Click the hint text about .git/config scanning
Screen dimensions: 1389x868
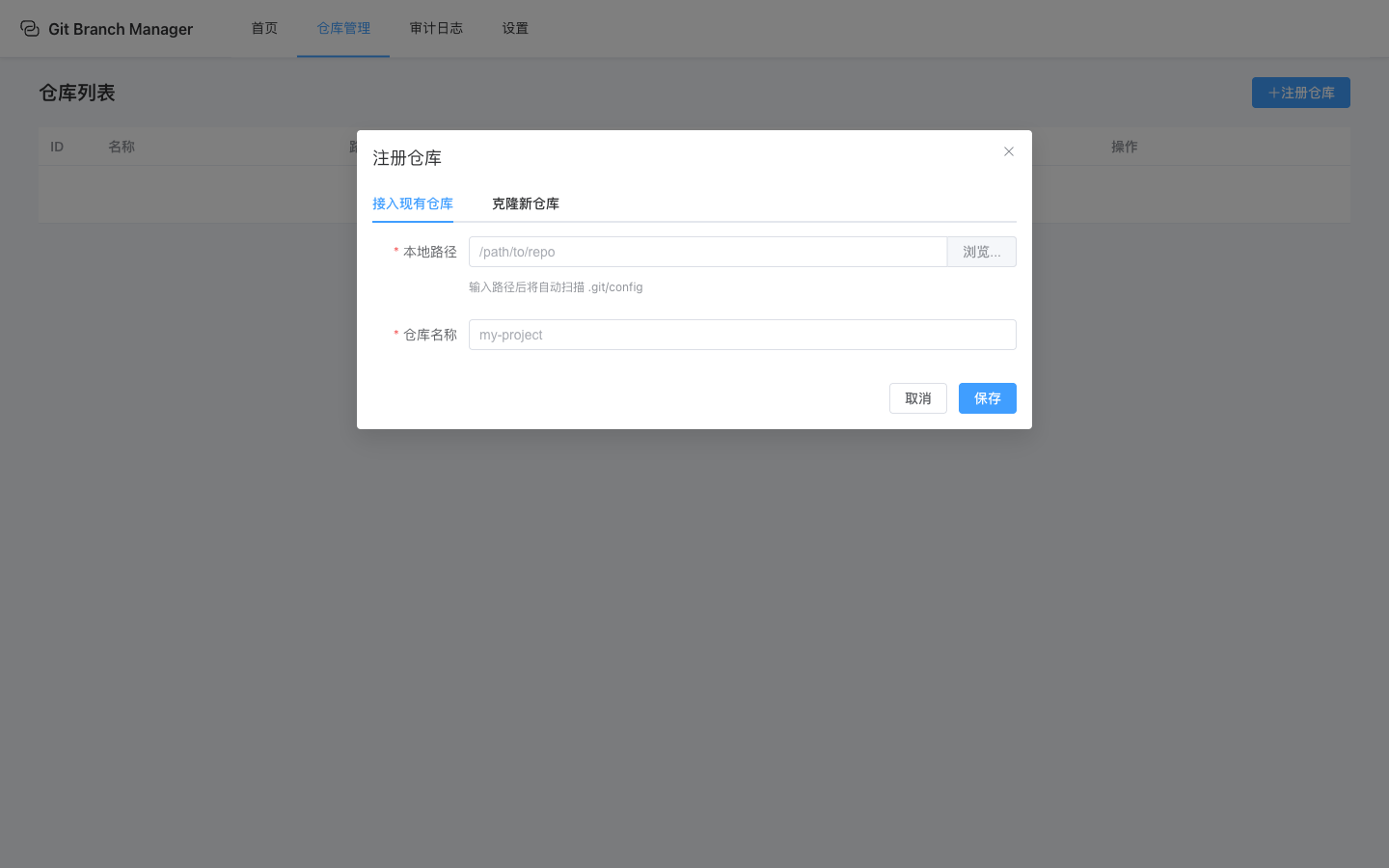pos(556,286)
